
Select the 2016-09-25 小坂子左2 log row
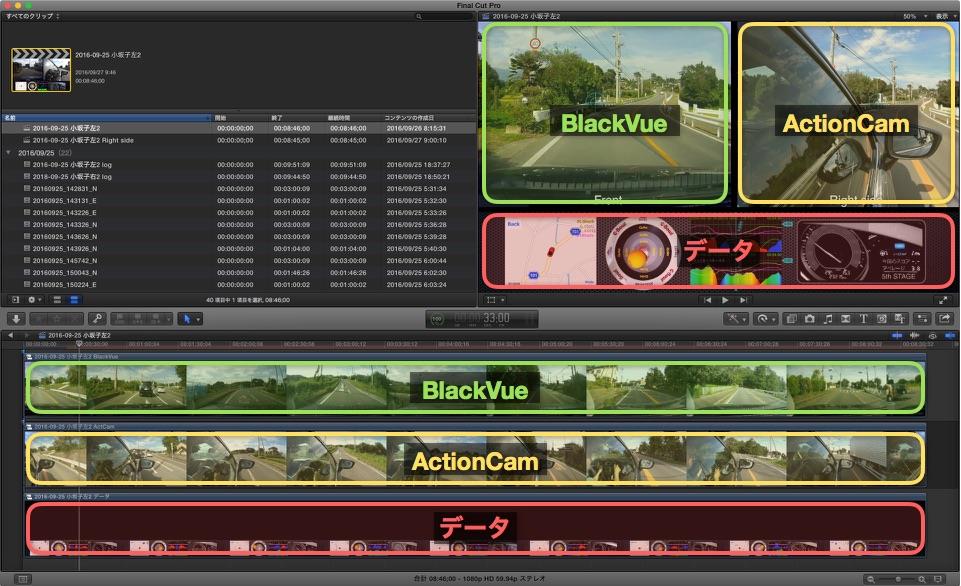click(238, 164)
